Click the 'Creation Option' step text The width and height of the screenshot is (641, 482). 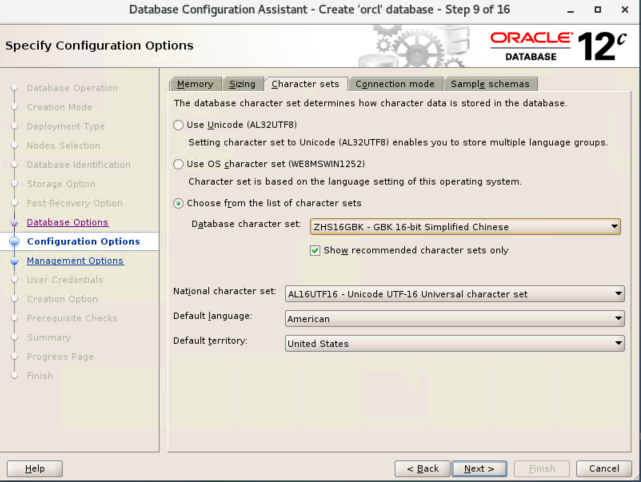point(62,299)
